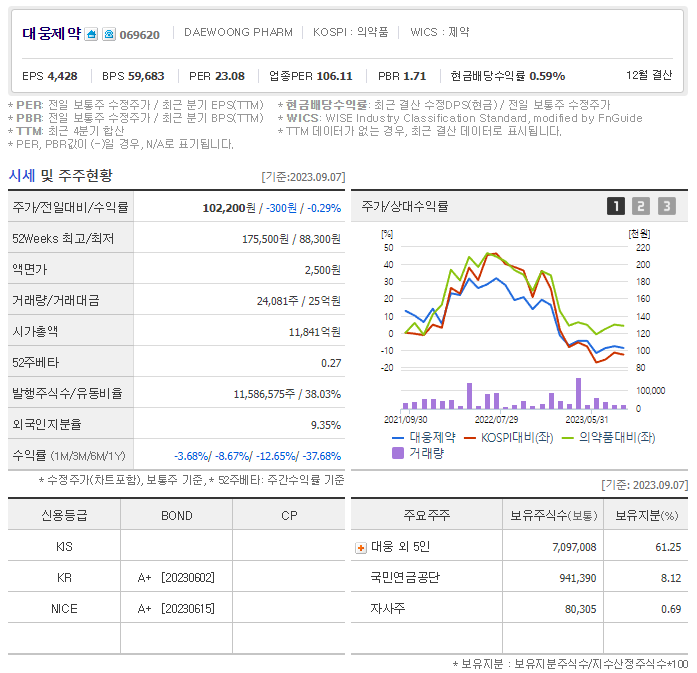Switch to chart tab 2
The height and width of the screenshot is (673, 697).
click(x=641, y=206)
